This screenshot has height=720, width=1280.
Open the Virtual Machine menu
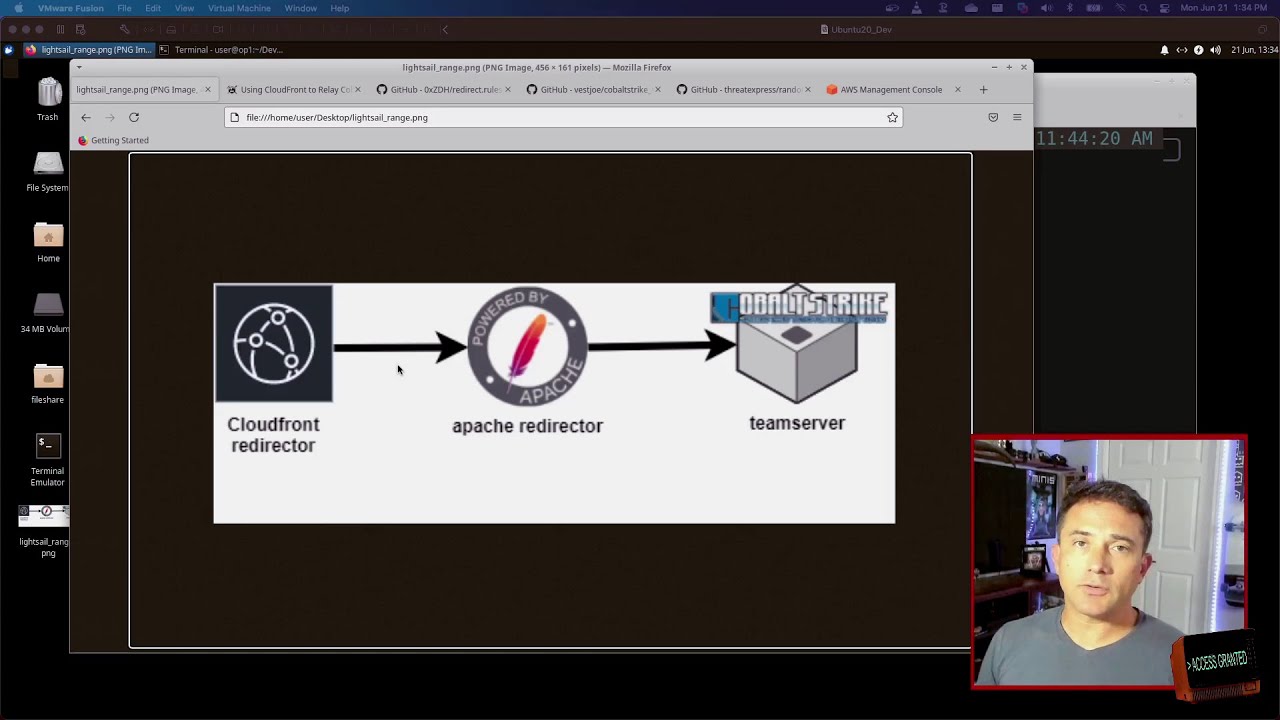(x=239, y=8)
